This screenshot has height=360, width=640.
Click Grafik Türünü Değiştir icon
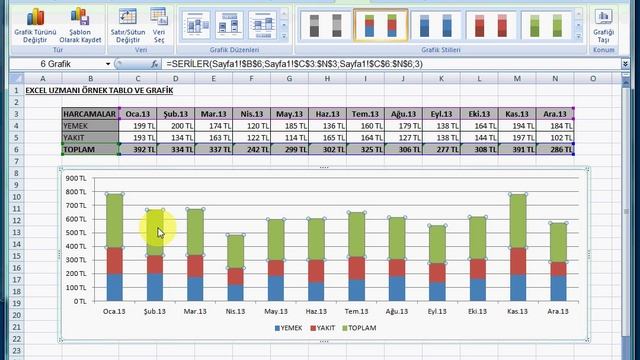36,17
